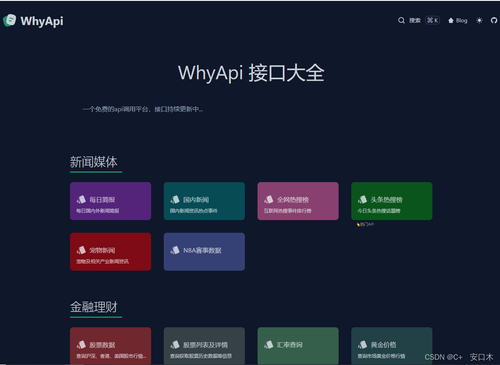The image size is (500, 365).
Task: Click the icon on the NBA赛事数据 card
Action: point(175,250)
